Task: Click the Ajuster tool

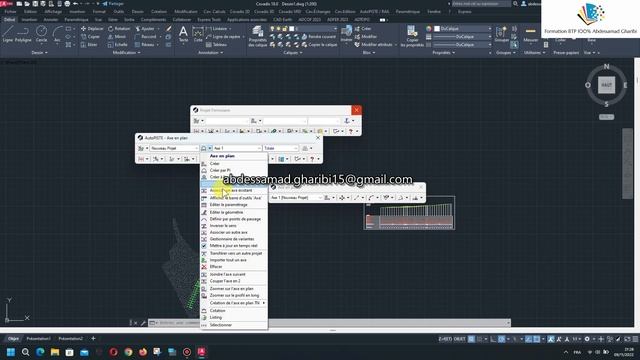Action: tap(145, 29)
